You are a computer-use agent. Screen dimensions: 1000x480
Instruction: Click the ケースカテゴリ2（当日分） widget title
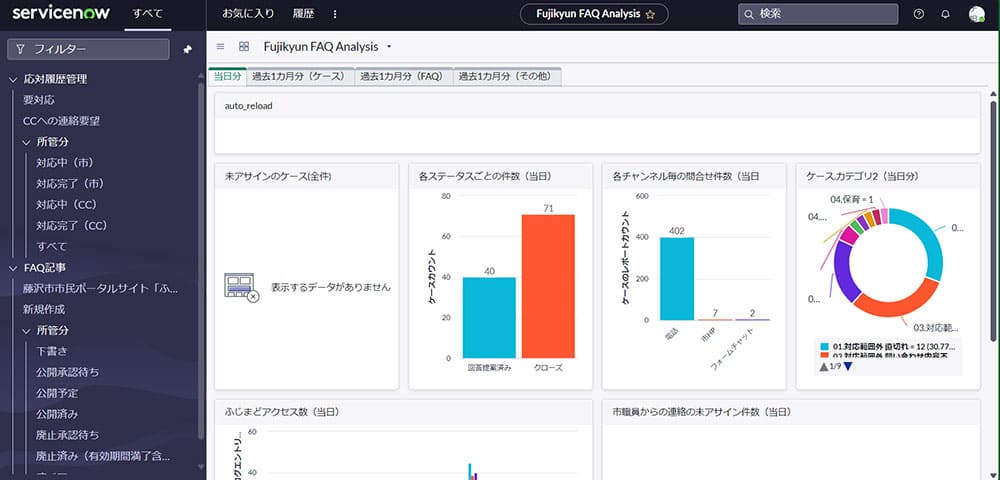point(862,176)
